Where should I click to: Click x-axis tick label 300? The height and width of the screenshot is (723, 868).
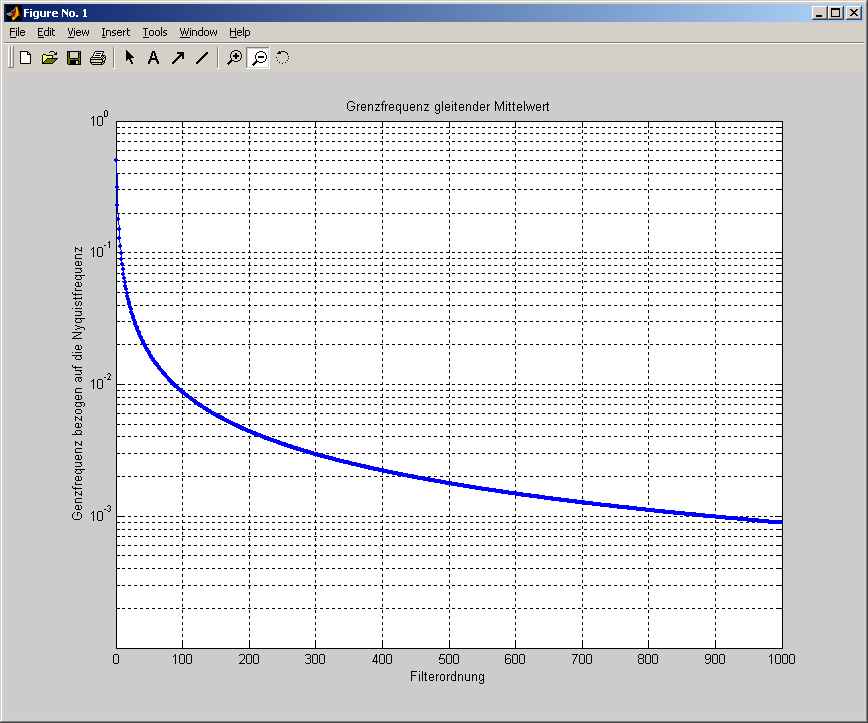316,659
